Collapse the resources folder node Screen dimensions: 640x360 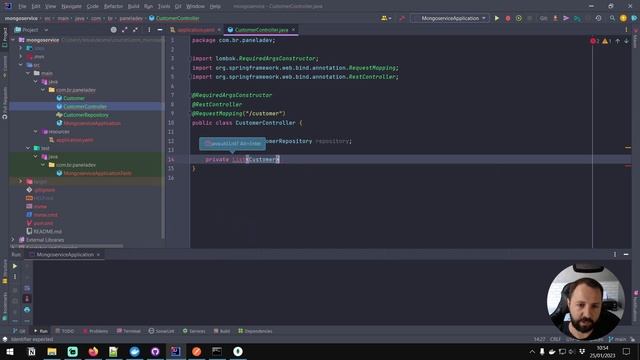(36, 131)
